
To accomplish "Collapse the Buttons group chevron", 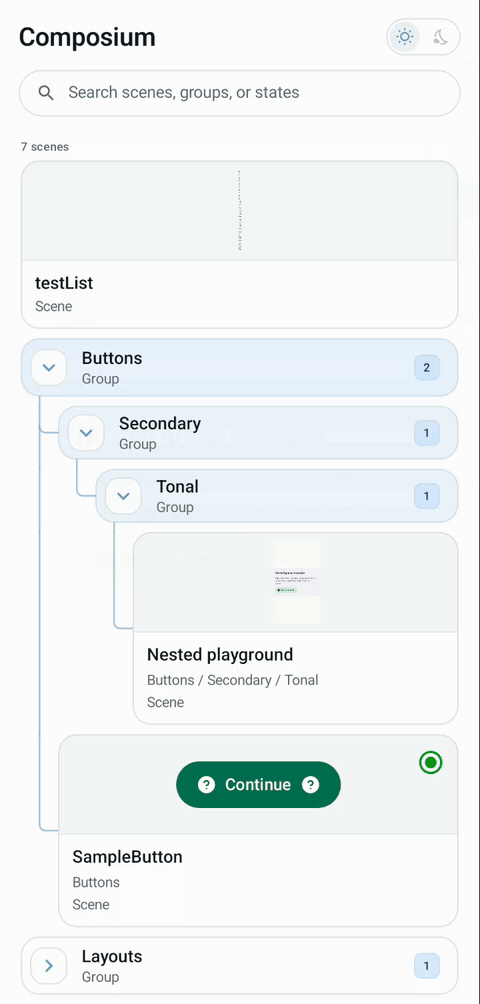I will 49,368.
